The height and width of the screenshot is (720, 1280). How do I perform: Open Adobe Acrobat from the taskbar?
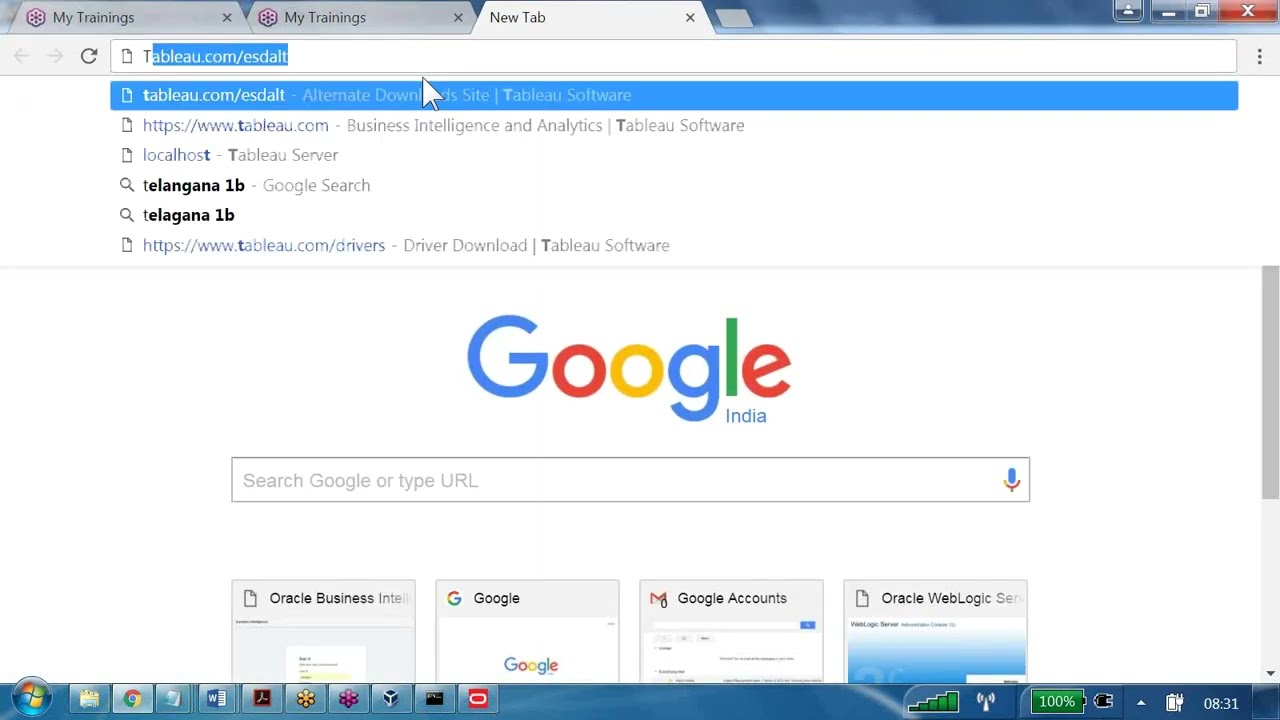click(262, 699)
